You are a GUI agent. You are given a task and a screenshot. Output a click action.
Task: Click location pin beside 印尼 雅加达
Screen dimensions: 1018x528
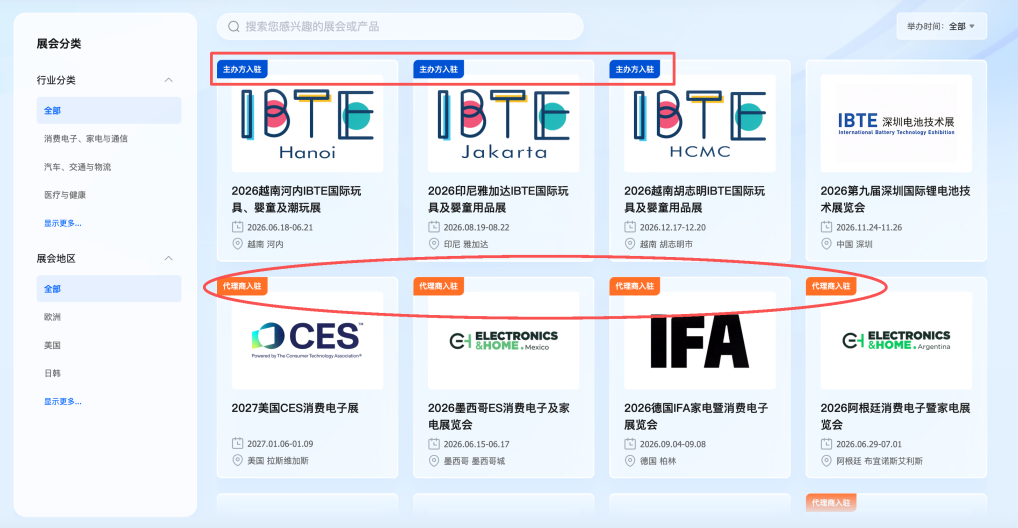(x=434, y=244)
